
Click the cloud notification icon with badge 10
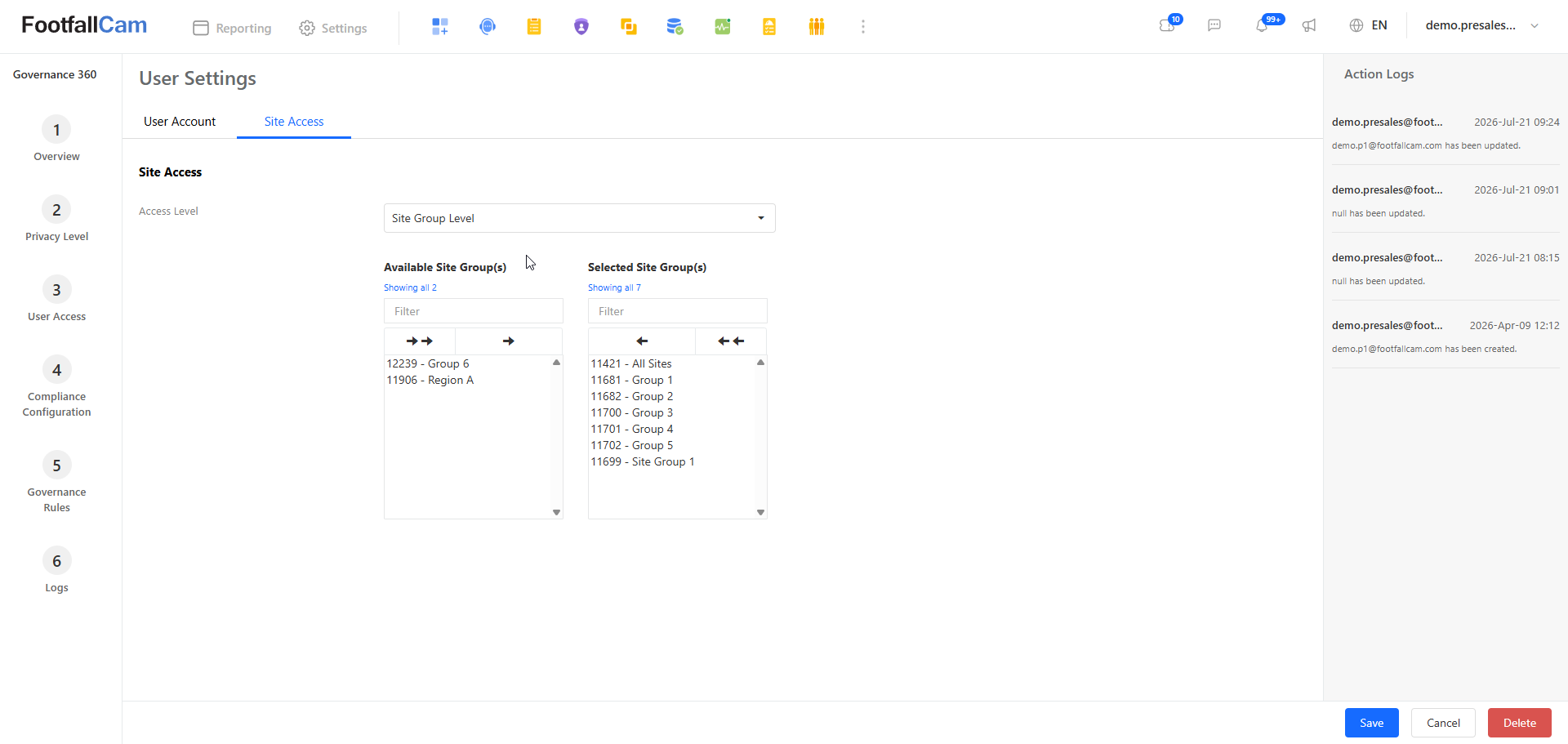click(1169, 25)
